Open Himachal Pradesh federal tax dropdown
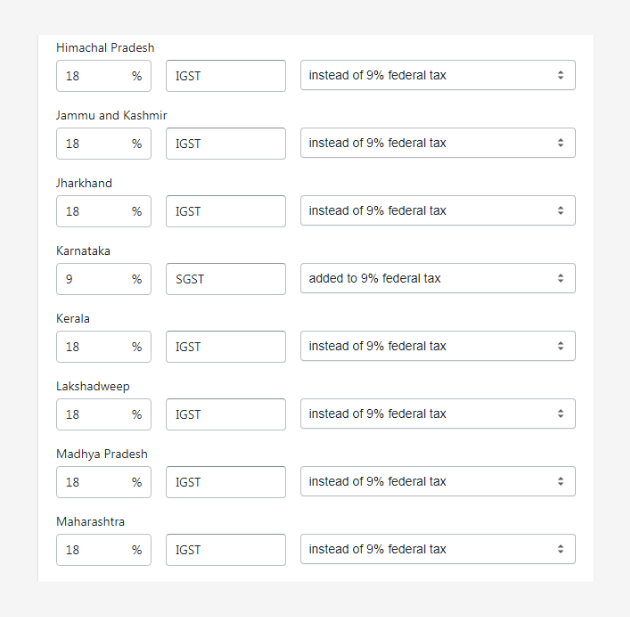The width and height of the screenshot is (630, 617). [438, 75]
